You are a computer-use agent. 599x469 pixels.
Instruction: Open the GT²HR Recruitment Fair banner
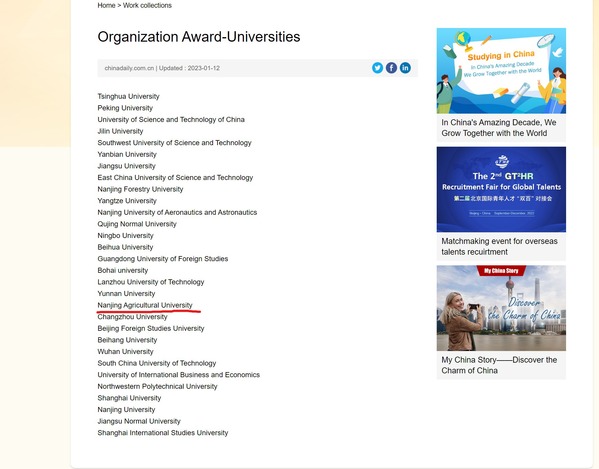[501, 189]
